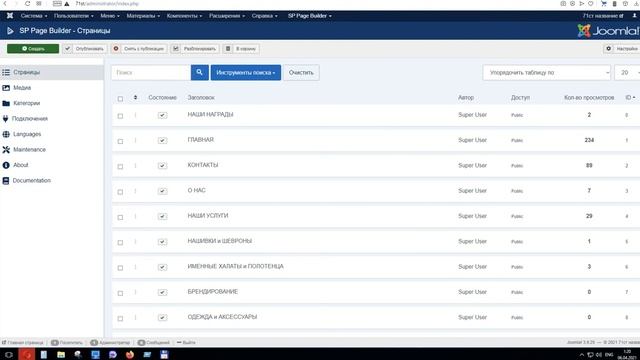Image resolution: width=640 pixels, height=360 pixels.
Task: Click the В корзину toolbar button
Action: 241,49
